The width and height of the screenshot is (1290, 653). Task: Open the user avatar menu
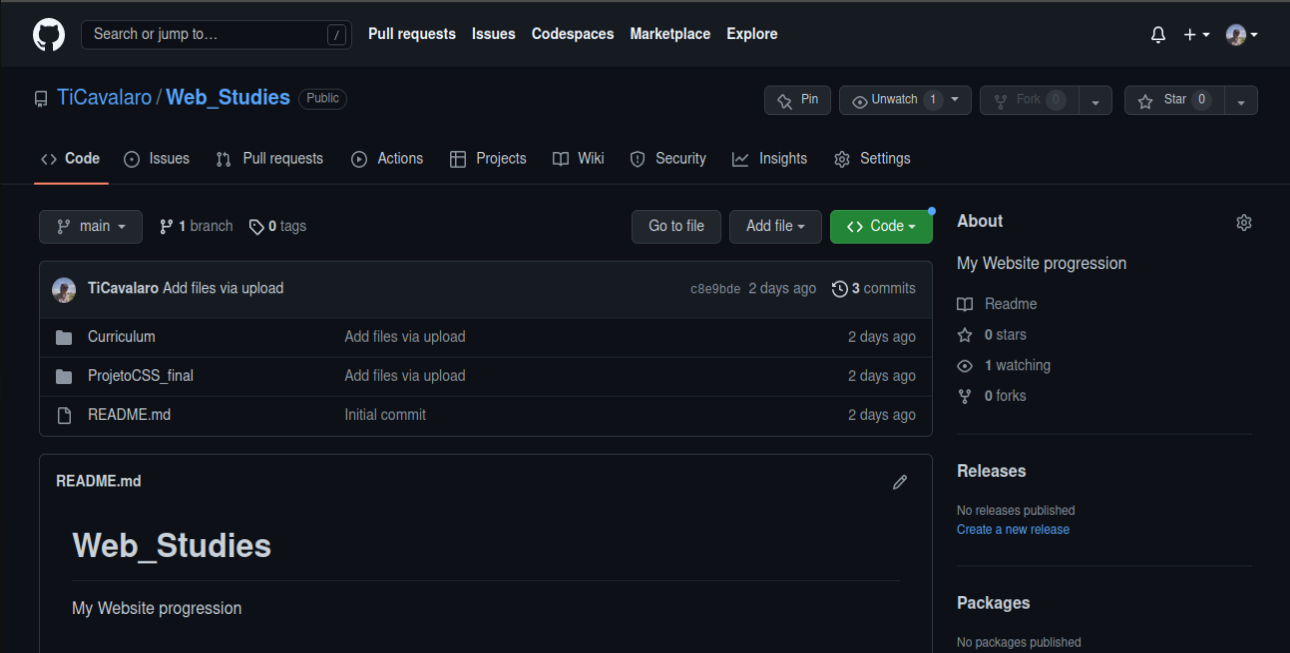point(1241,34)
